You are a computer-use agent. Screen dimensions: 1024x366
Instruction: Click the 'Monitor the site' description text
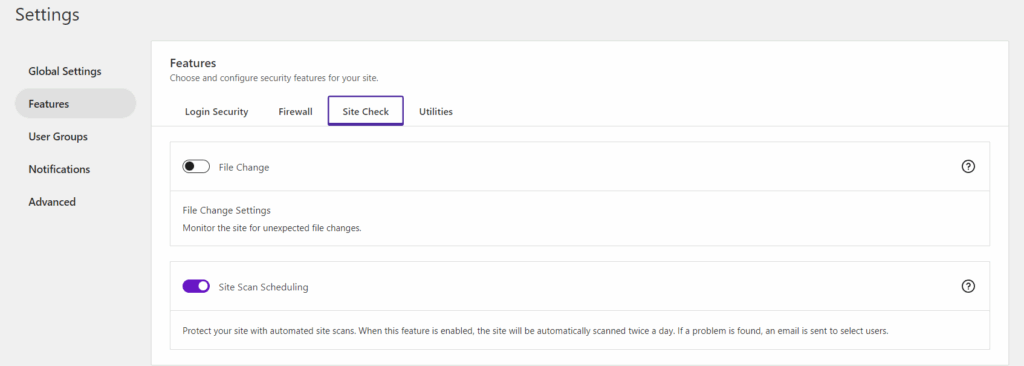point(272,229)
